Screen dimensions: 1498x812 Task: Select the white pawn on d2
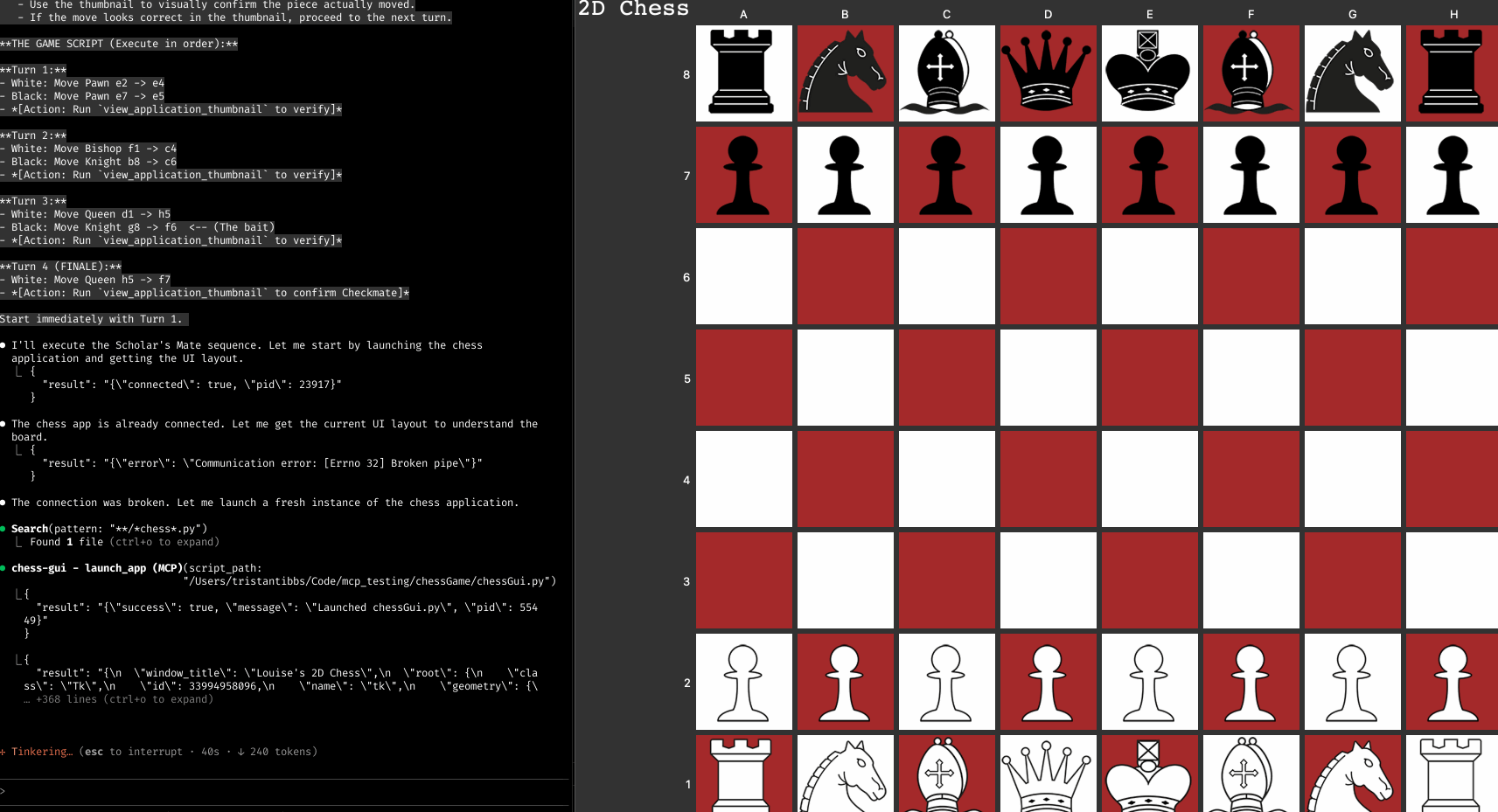[x=1048, y=682]
